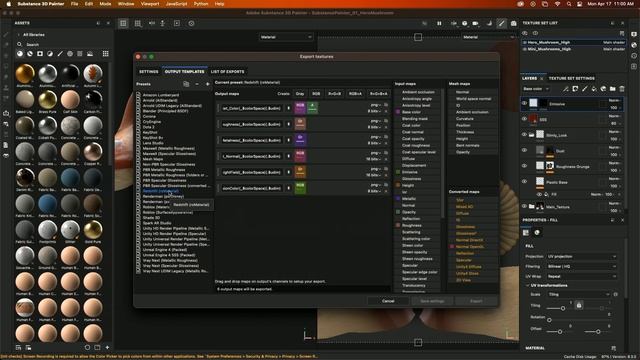Hide the Main_Texture folder layer
Screen dimensions: 640x360
tap(524, 207)
